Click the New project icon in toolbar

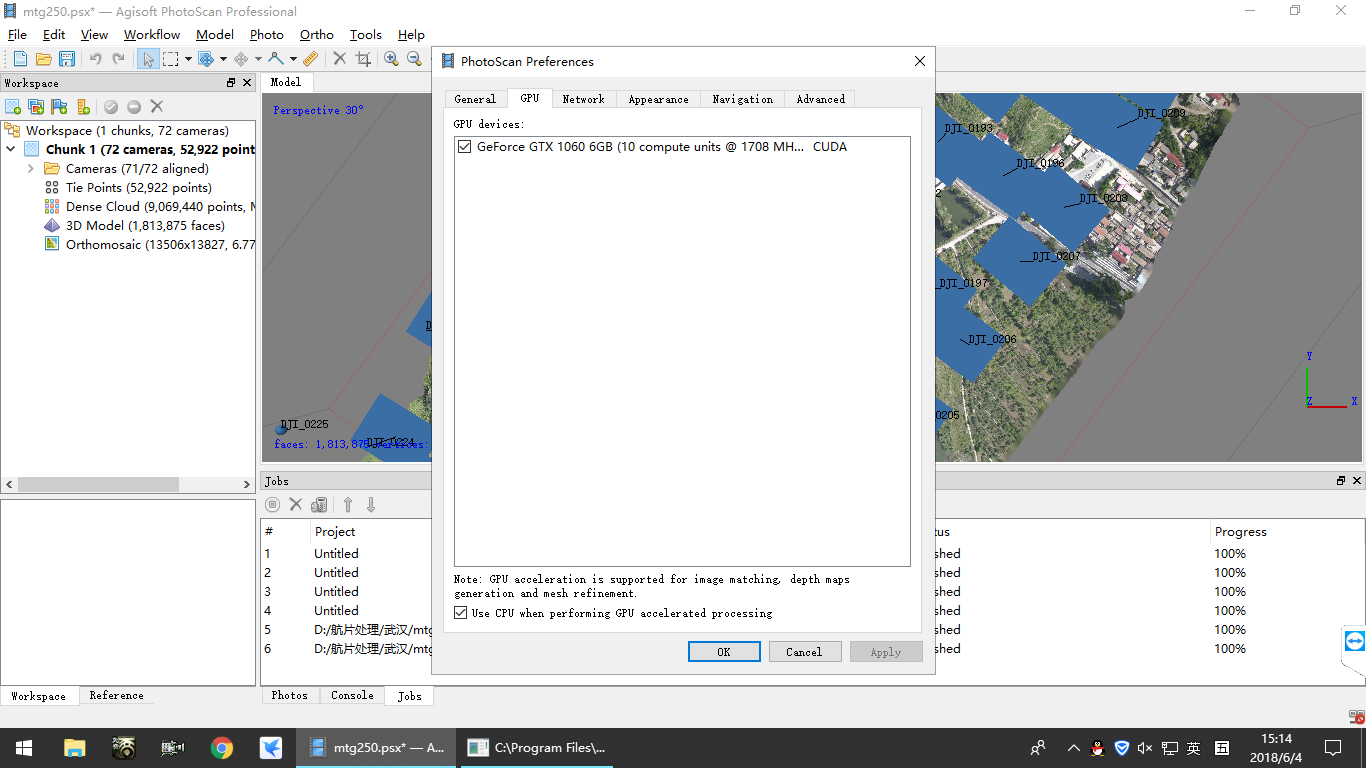[x=20, y=59]
